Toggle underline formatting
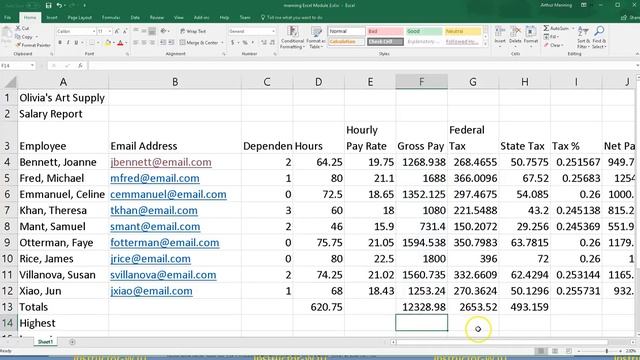This screenshot has height=360, width=640. [76, 43]
